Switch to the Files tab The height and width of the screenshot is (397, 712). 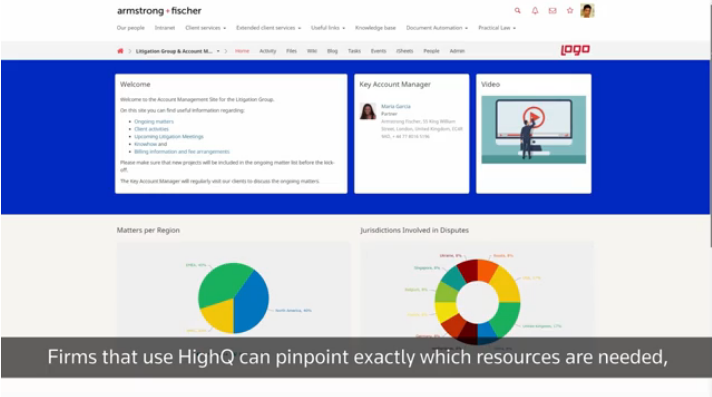292,51
